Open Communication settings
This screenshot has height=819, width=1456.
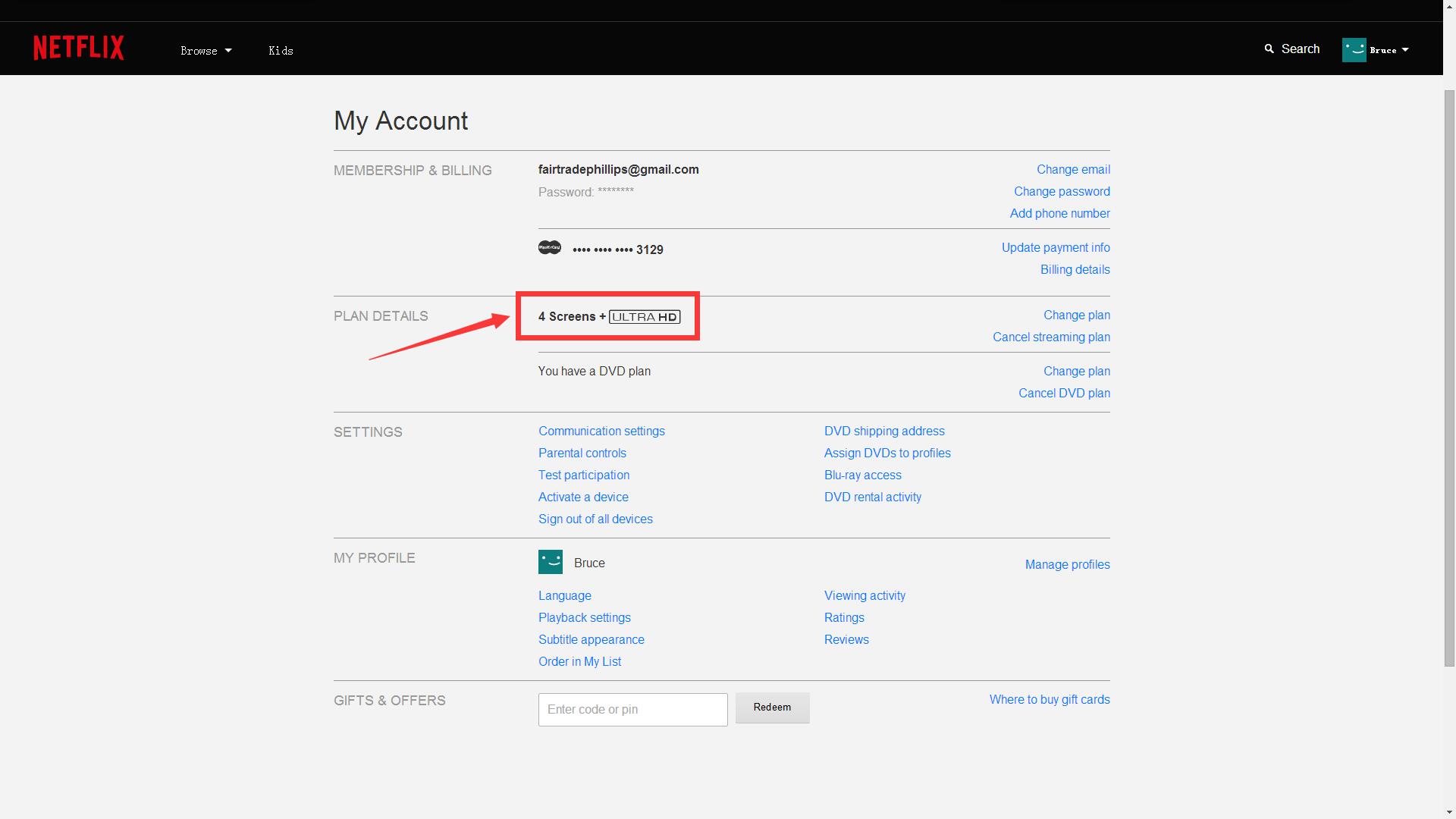point(601,431)
